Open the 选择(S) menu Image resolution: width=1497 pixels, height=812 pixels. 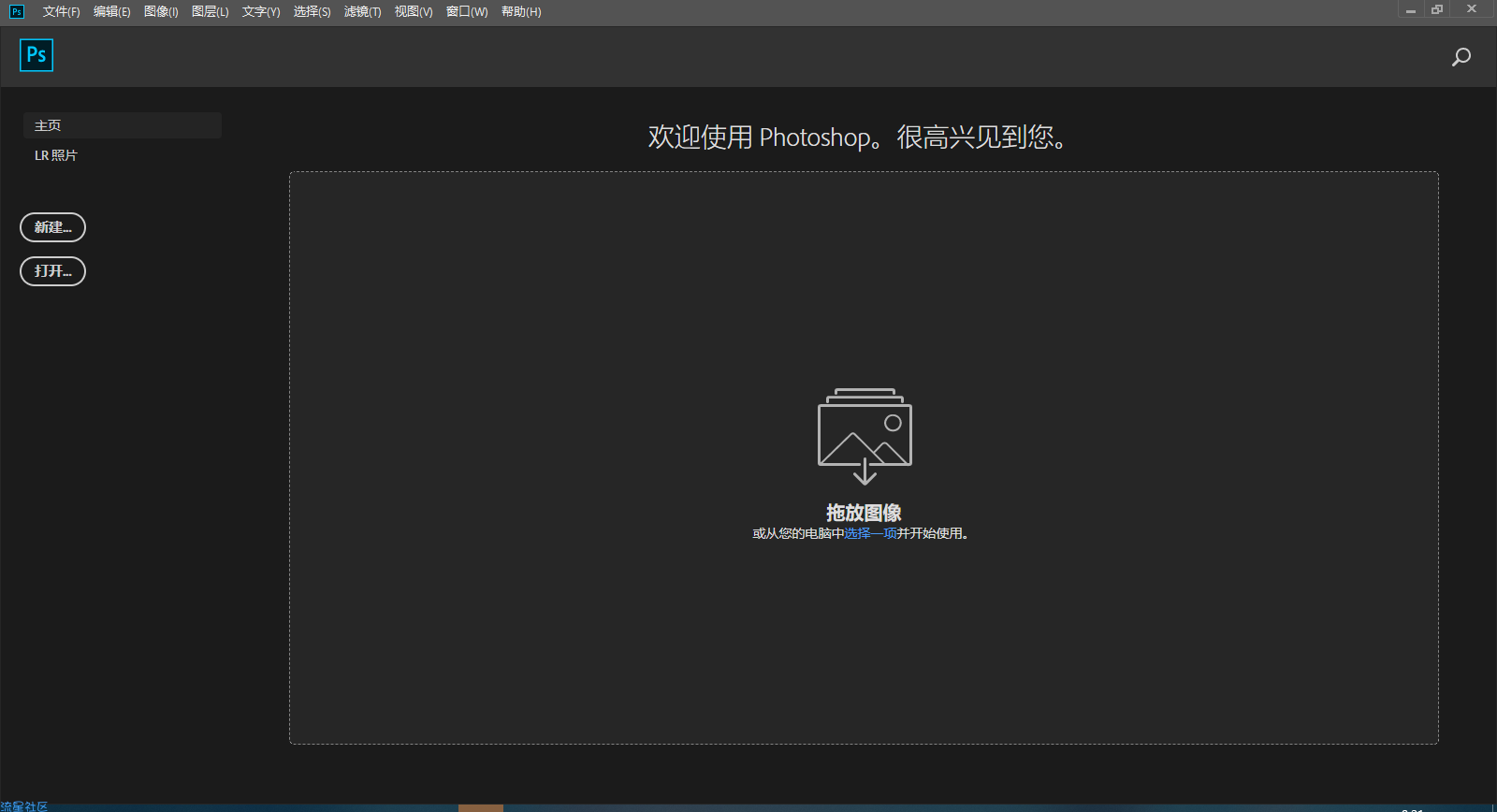pyautogui.click(x=312, y=12)
